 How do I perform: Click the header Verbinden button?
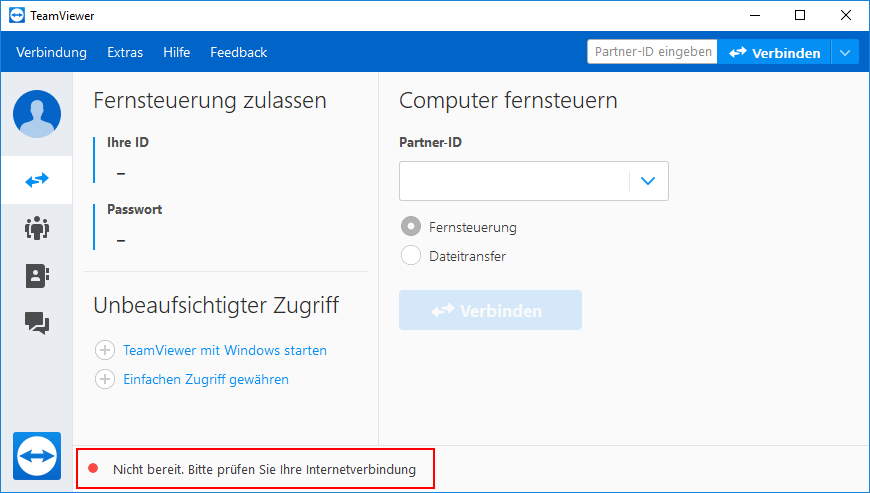774,53
